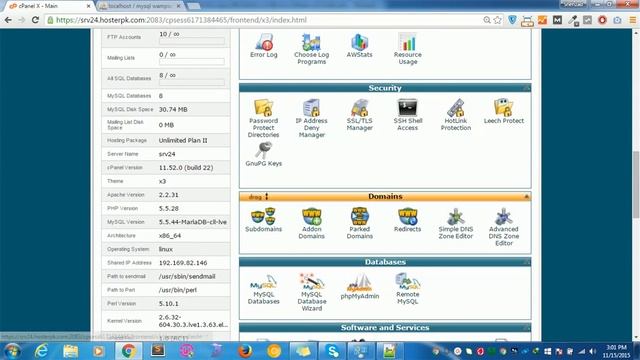
Task: Select cPanel version 11.52.0 text
Action: (186, 168)
